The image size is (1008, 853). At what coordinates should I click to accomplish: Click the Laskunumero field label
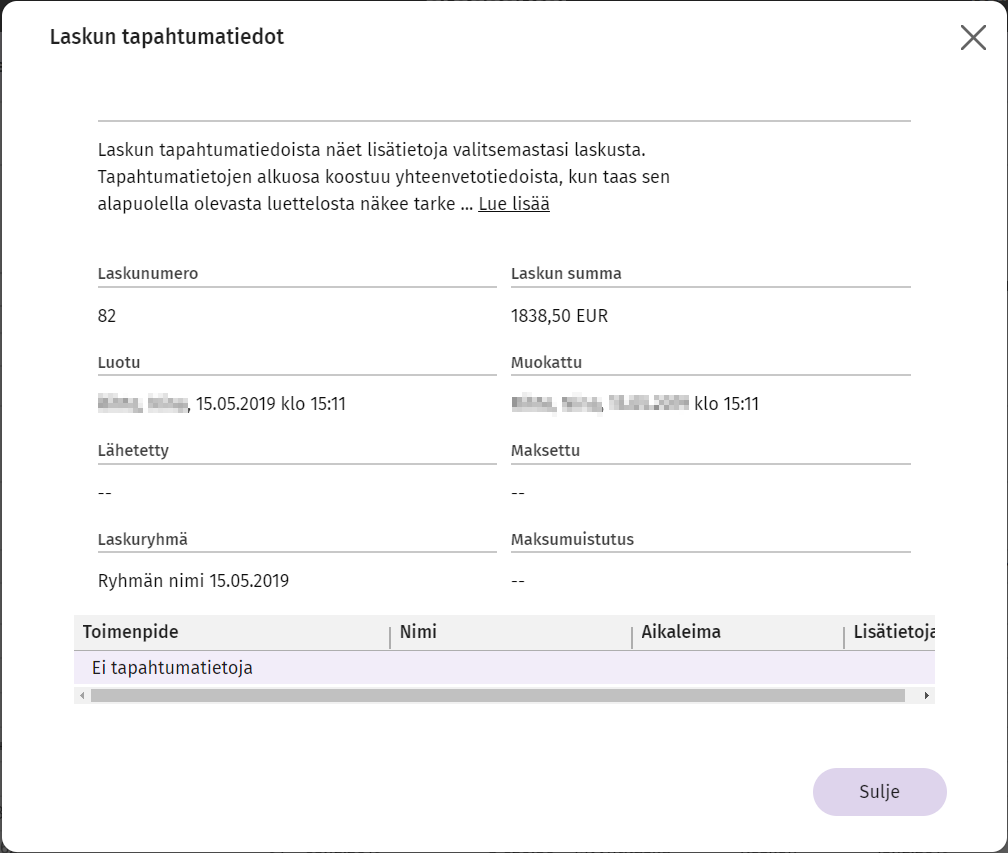[148, 273]
